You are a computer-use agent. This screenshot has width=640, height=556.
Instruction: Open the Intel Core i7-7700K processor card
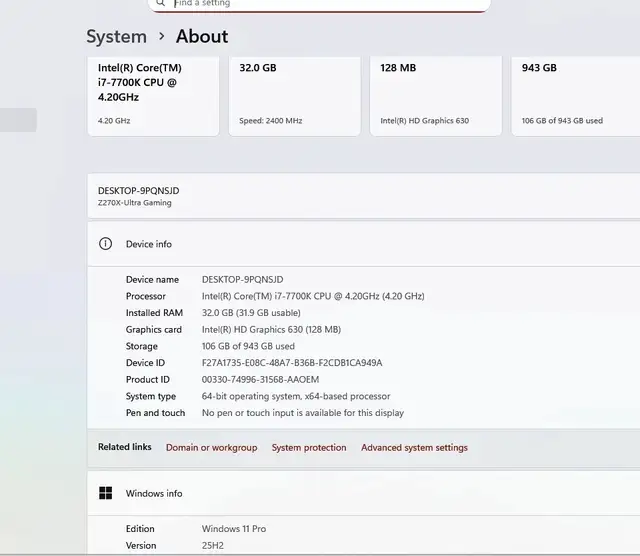[153, 96]
